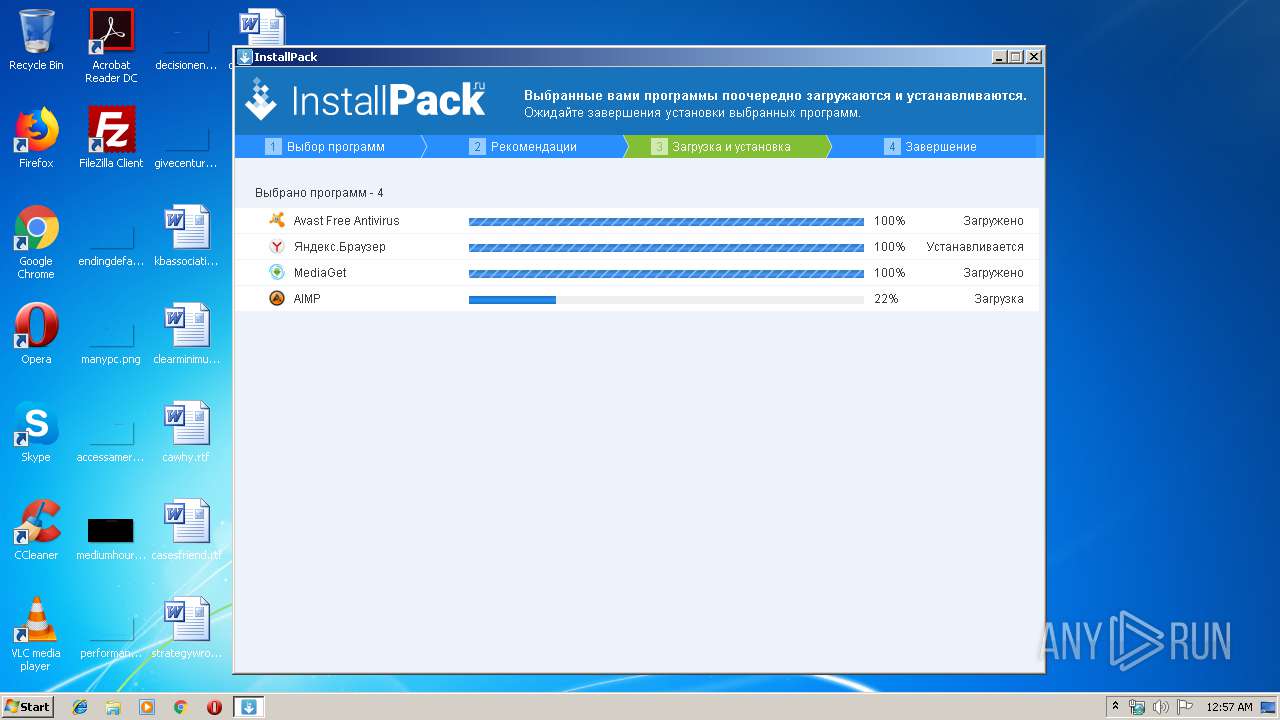This screenshot has height=720, width=1280.
Task: Click the 'Устанавливается' status text
Action: [x=975, y=247]
